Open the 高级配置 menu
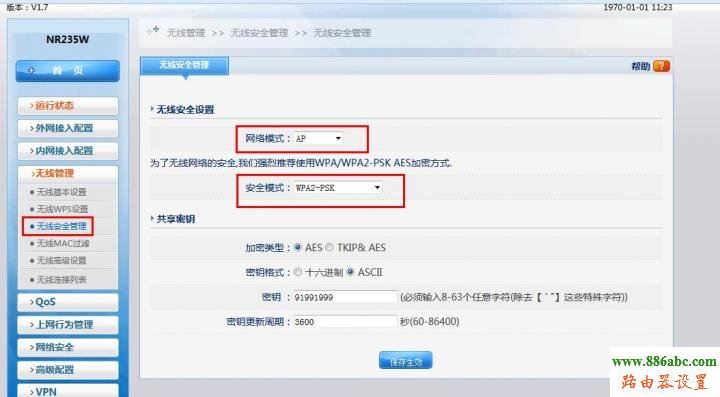Screen dimensions: 720x397 pos(68,369)
